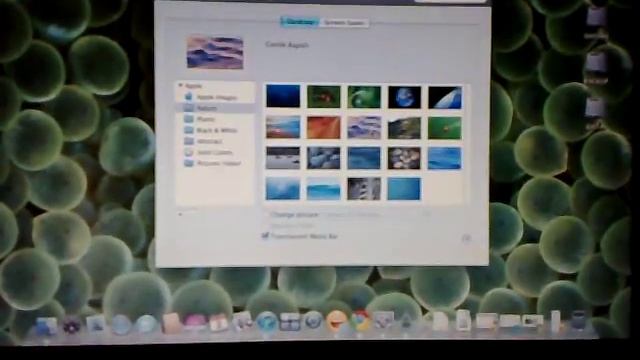This screenshot has width=640, height=360.
Task: Open help with the question mark button
Action: pyautogui.click(x=466, y=238)
